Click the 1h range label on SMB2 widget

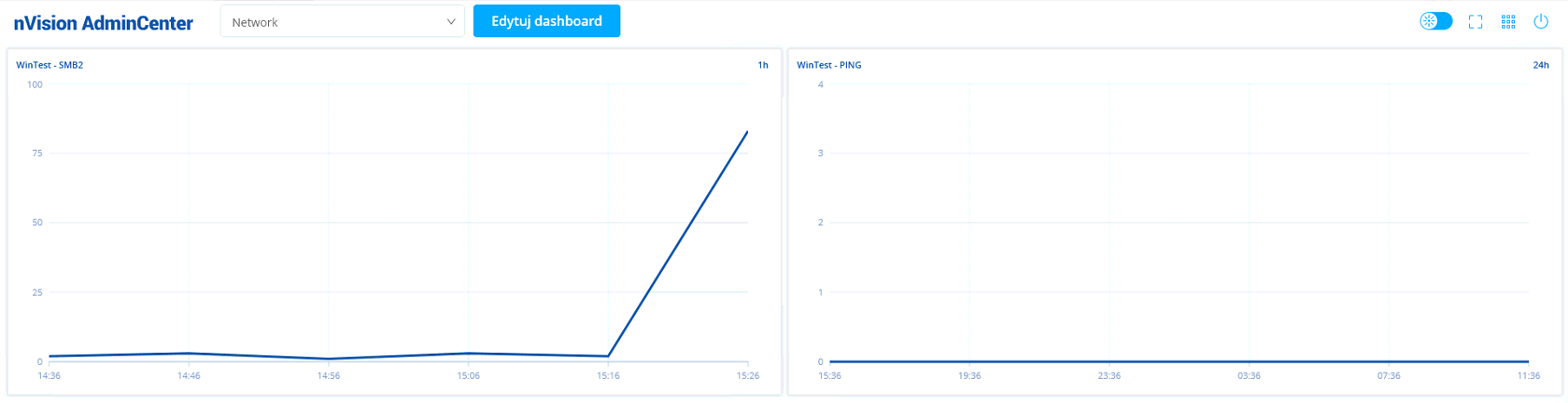pyautogui.click(x=763, y=65)
